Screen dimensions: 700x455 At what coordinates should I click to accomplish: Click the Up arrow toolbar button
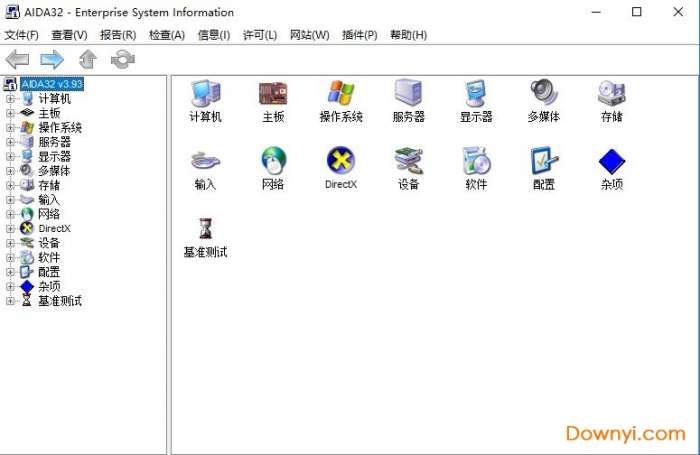88,59
